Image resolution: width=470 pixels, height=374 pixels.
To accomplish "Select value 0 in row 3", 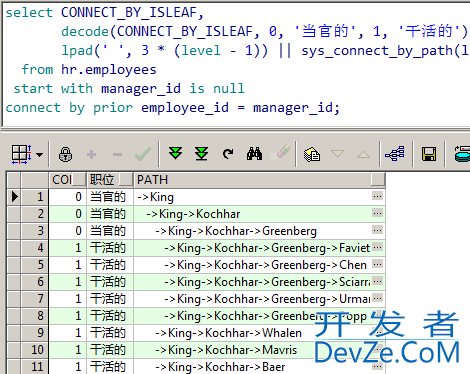I will (x=68, y=231).
